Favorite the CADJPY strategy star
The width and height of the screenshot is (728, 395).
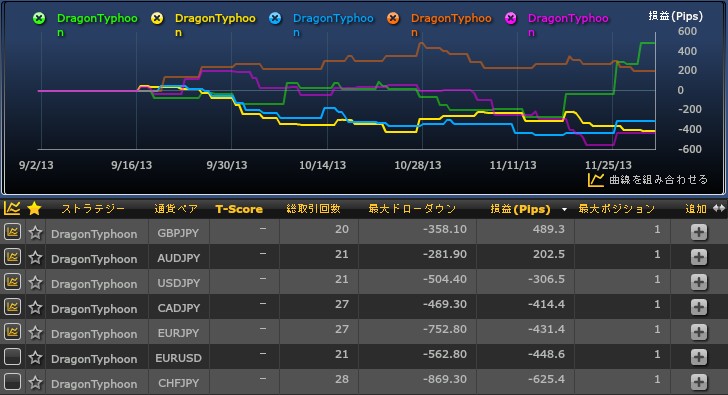(35, 307)
